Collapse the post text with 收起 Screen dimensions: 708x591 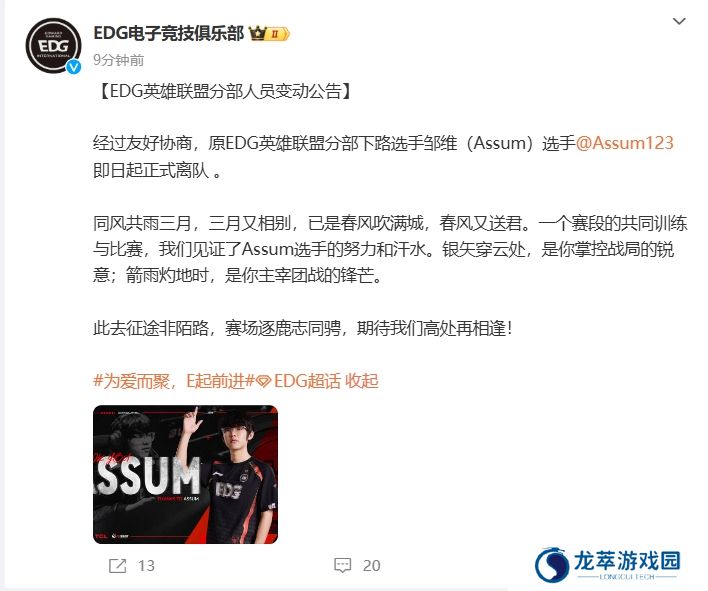coord(362,381)
